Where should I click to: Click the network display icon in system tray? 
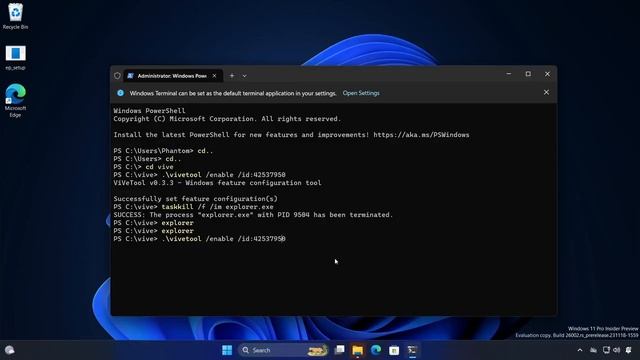[x=606, y=350]
